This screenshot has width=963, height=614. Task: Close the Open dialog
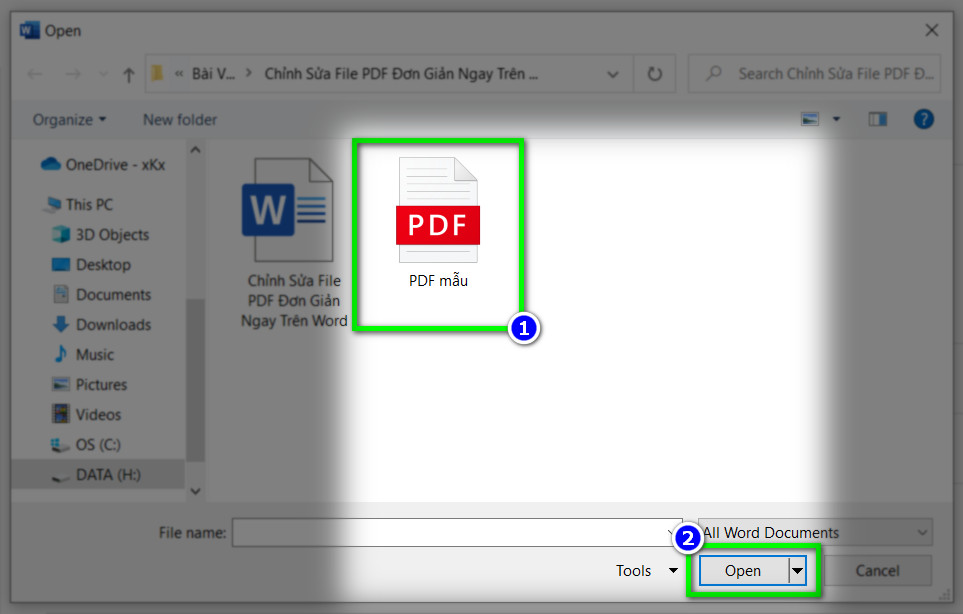tap(932, 30)
